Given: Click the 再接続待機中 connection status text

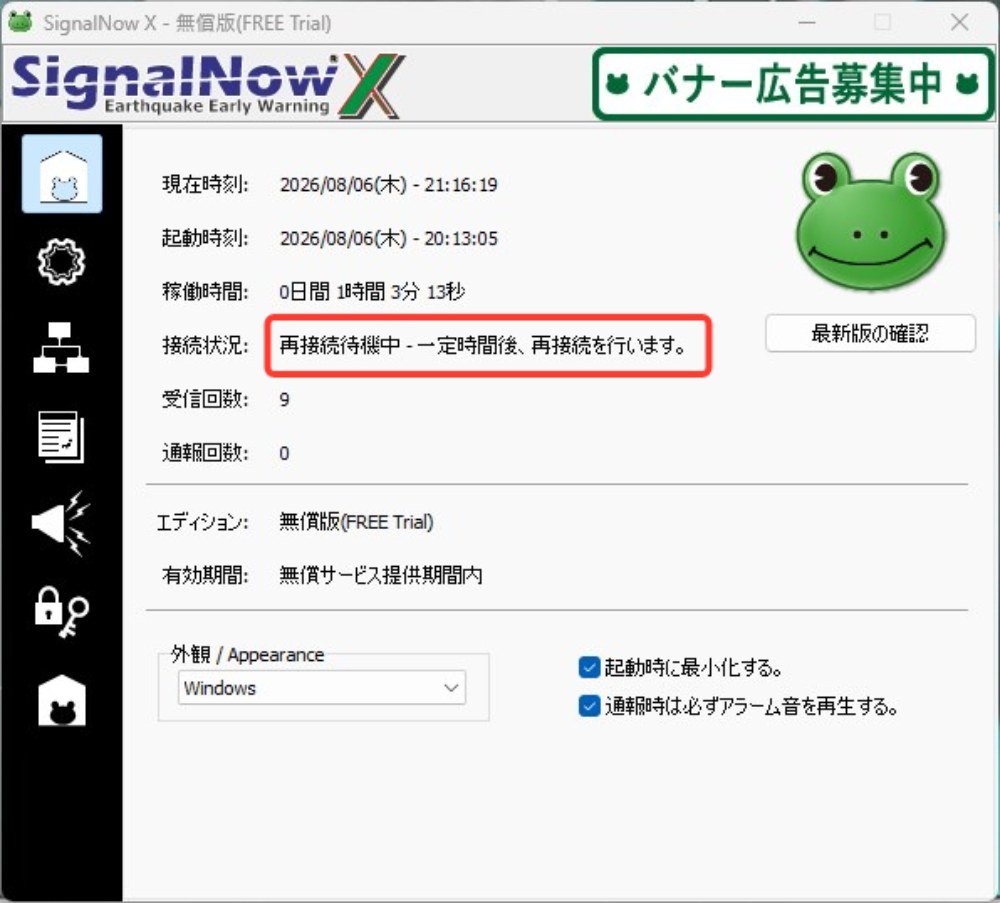Looking at the screenshot, I should (483, 346).
